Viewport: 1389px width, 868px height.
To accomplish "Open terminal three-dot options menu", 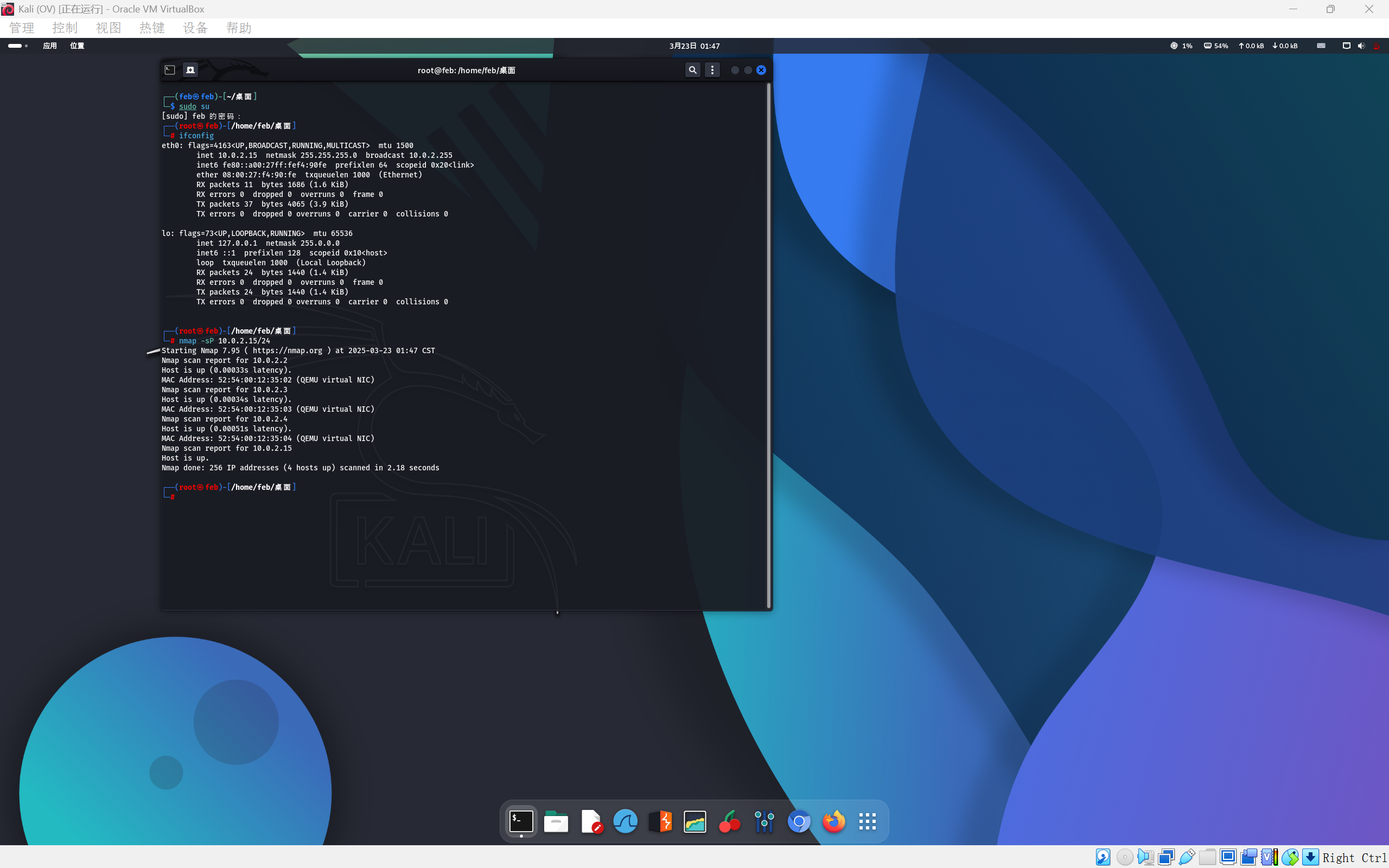I will tap(712, 70).
